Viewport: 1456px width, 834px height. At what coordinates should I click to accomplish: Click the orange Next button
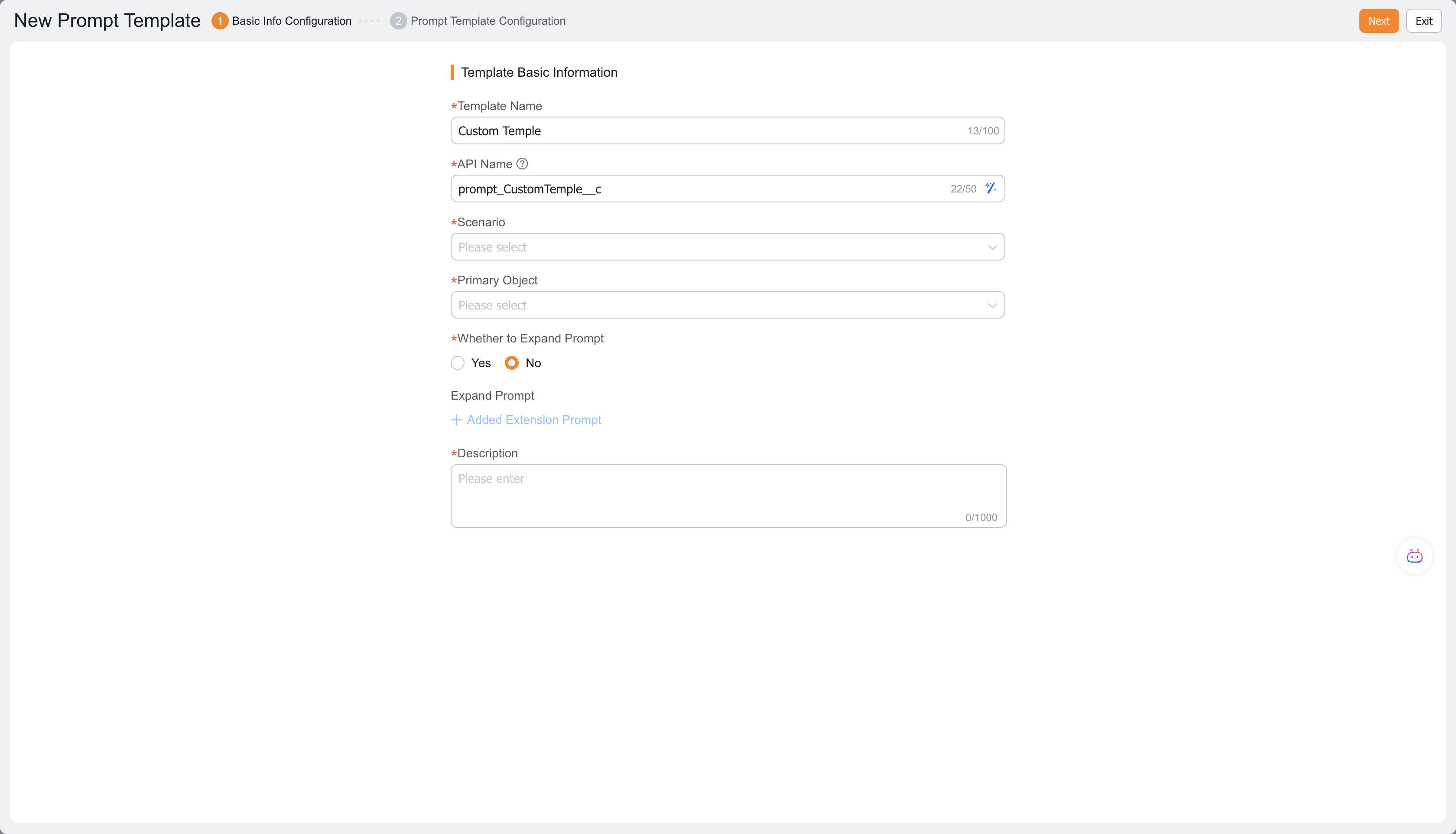coord(1378,21)
